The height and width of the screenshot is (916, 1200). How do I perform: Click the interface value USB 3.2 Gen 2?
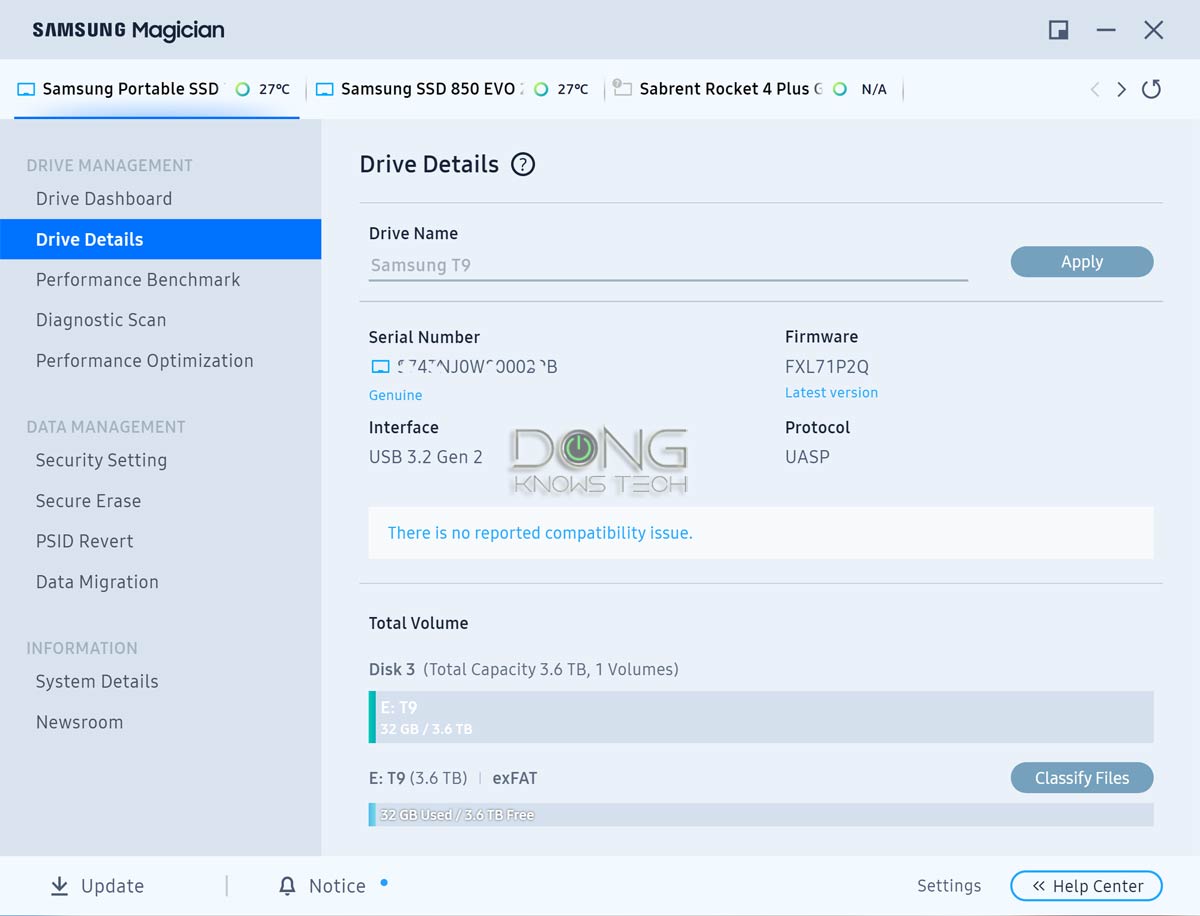426,457
